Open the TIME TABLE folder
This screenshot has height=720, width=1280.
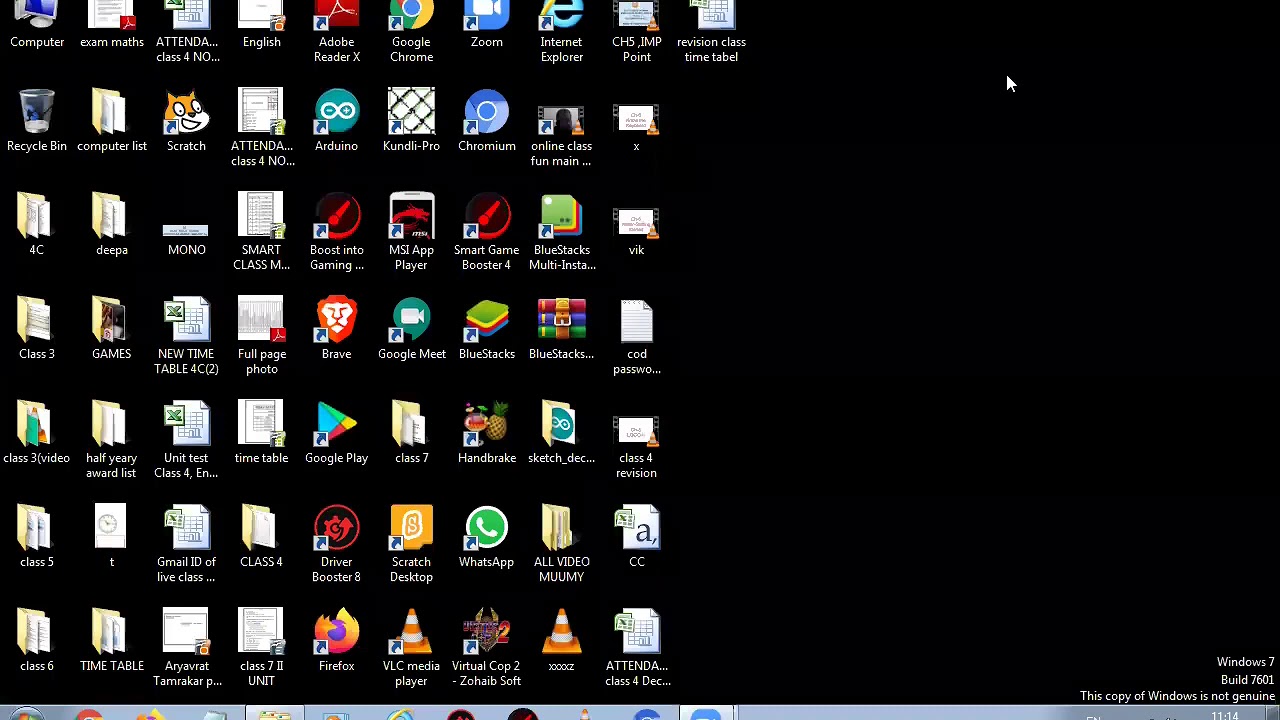click(111, 641)
